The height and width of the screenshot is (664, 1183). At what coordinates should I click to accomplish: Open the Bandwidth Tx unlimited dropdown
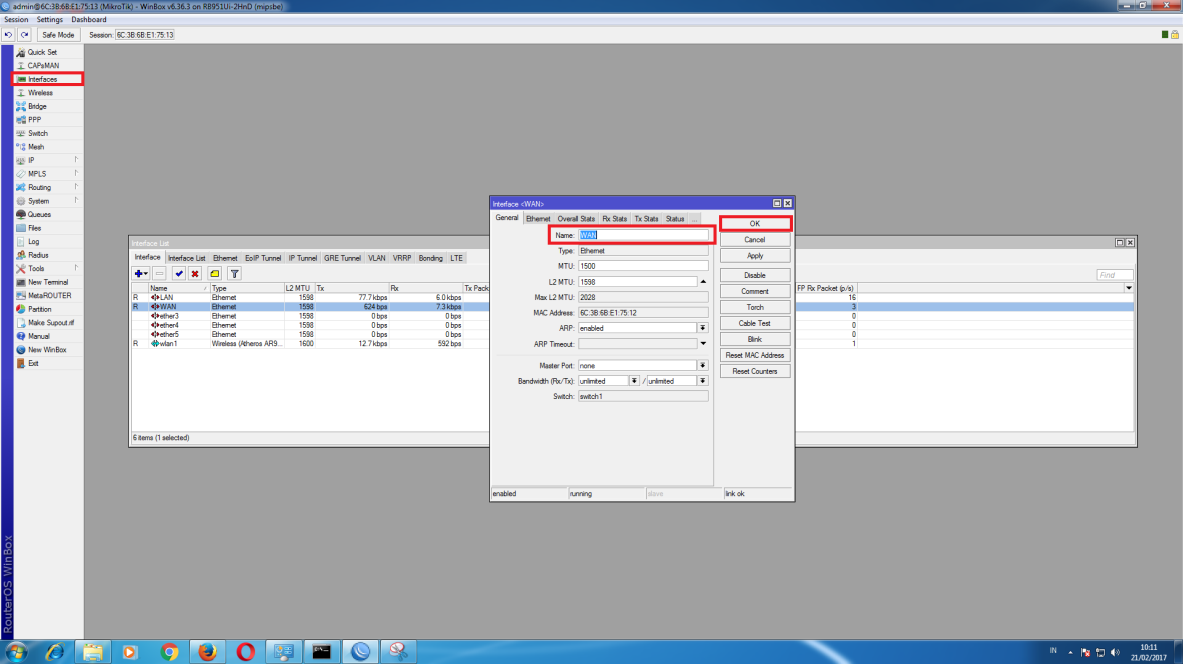tap(703, 381)
